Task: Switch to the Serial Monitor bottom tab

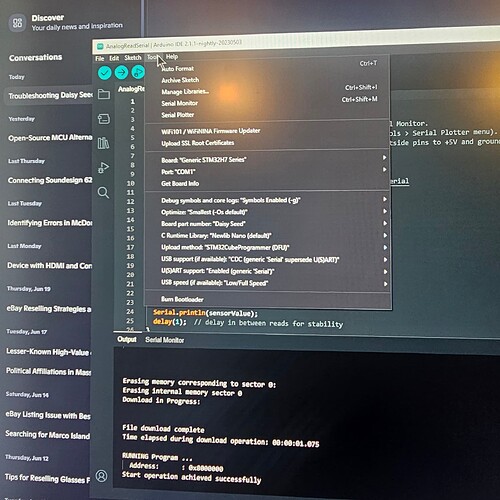Action: click(x=165, y=340)
